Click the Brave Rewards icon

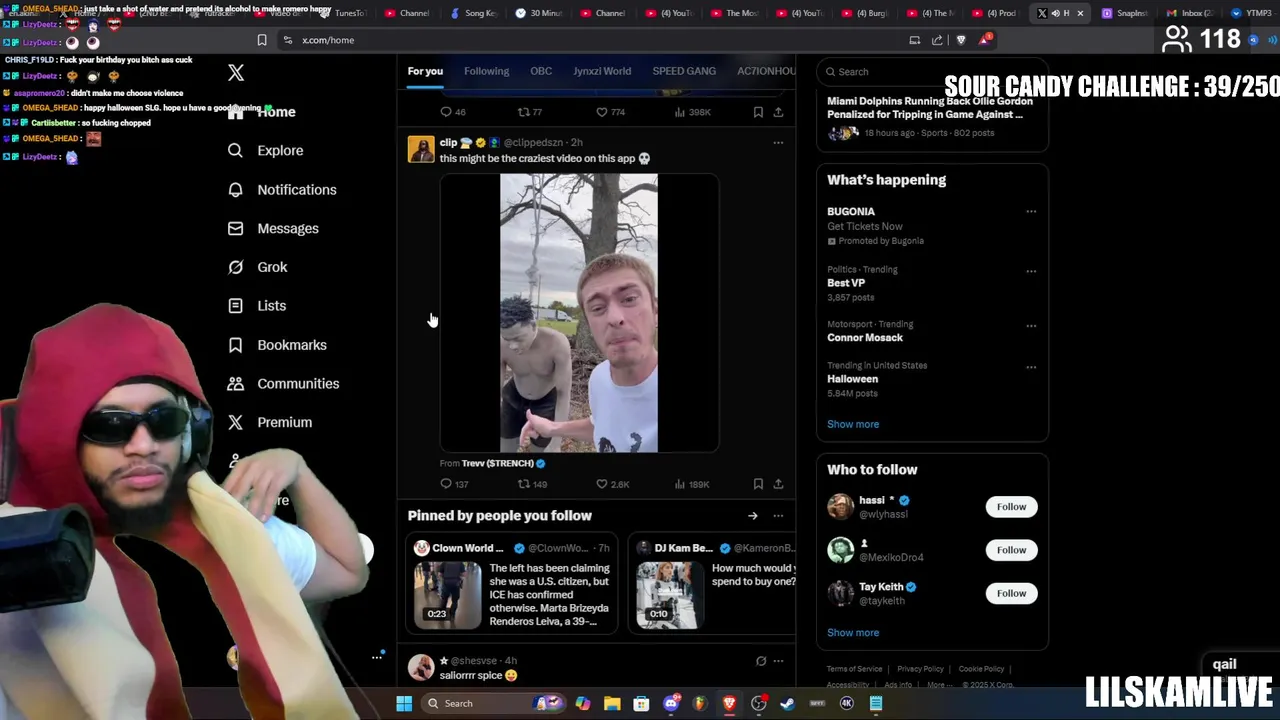(x=985, y=40)
